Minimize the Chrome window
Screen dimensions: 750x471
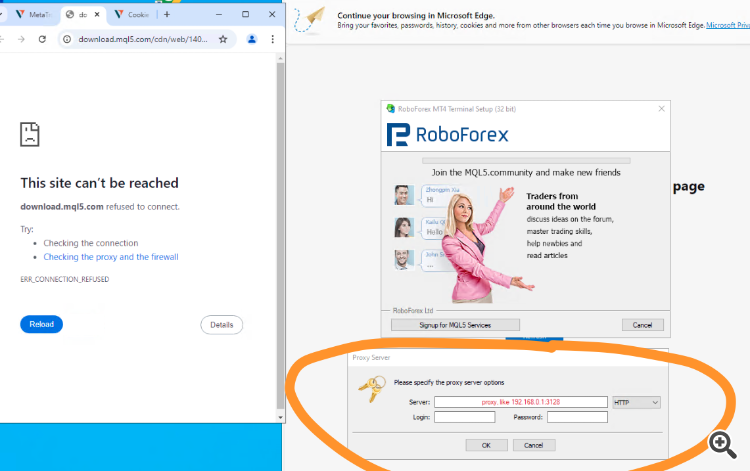click(219, 15)
